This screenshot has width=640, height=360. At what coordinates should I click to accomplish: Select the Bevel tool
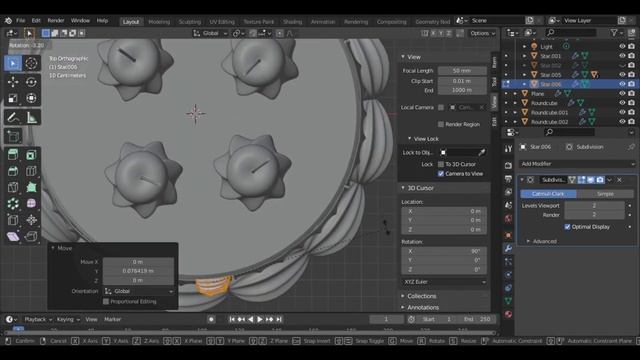coord(13,171)
